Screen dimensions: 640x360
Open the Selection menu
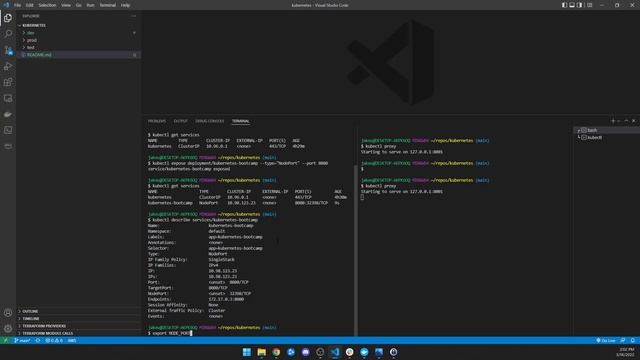click(x=47, y=5)
